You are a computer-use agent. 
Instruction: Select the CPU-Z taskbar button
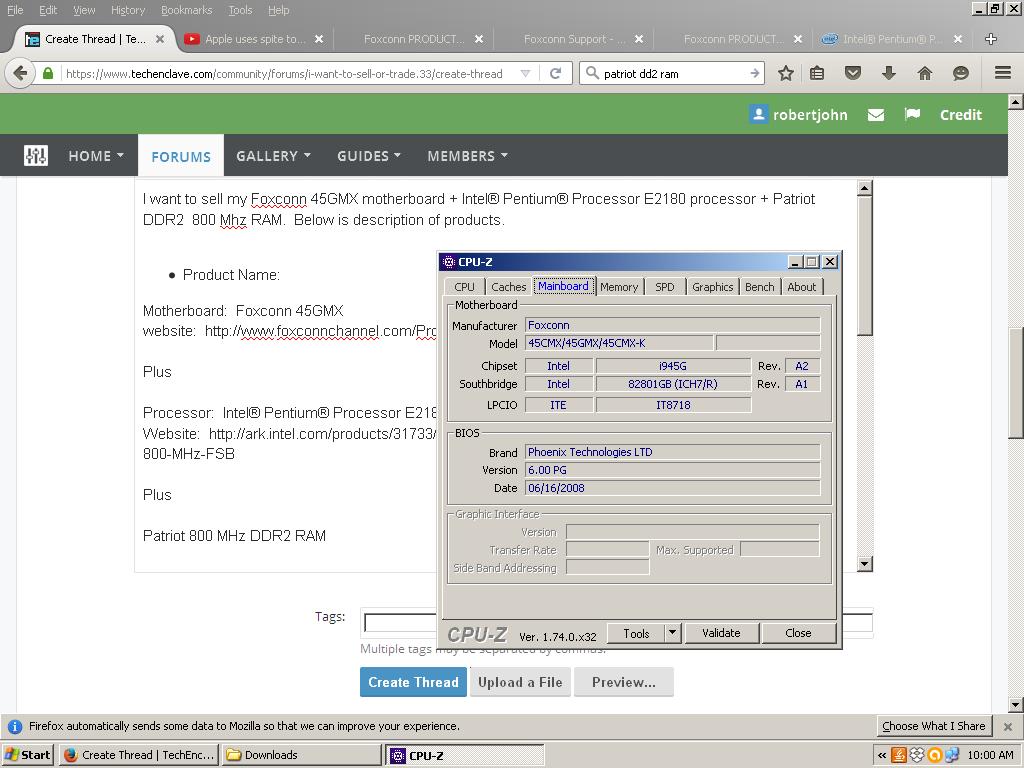pyautogui.click(x=464, y=756)
